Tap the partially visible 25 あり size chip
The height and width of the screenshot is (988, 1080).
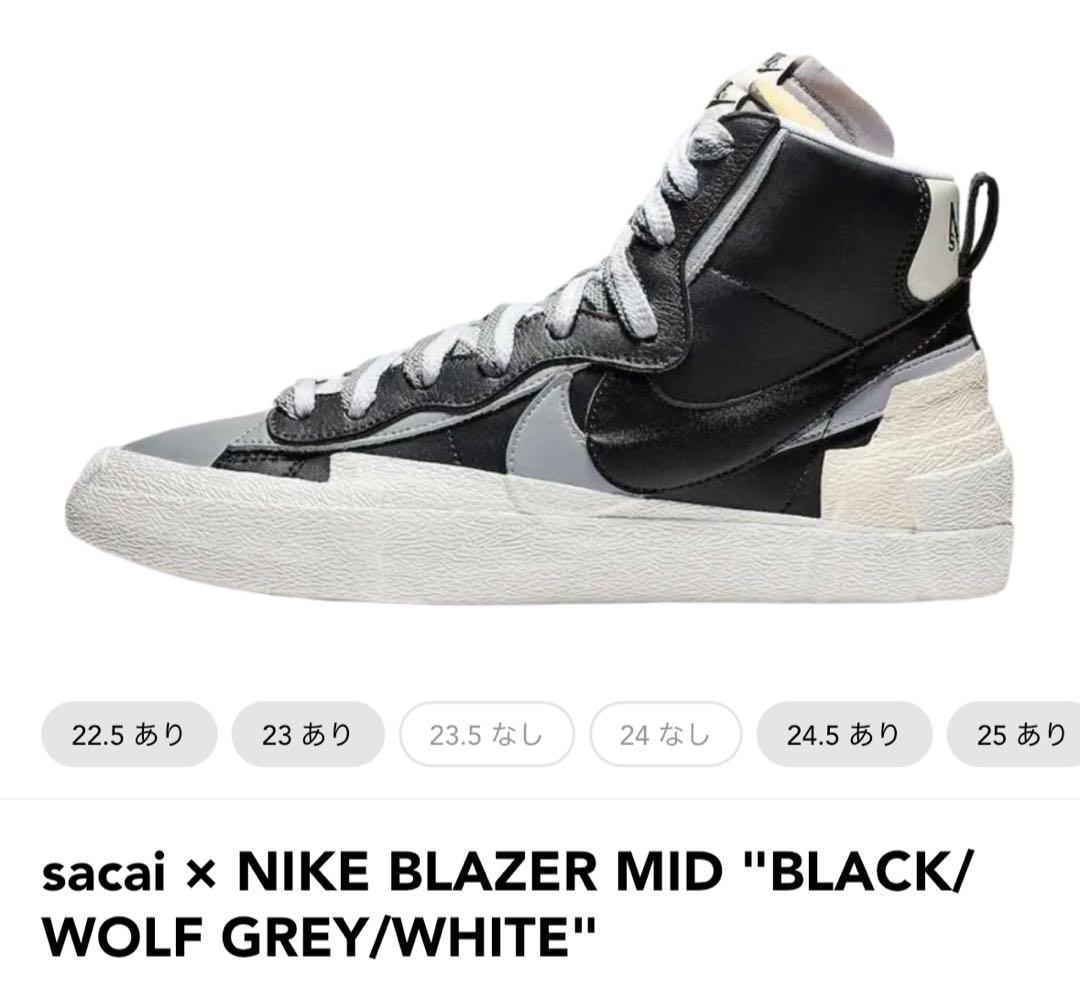point(1014,734)
